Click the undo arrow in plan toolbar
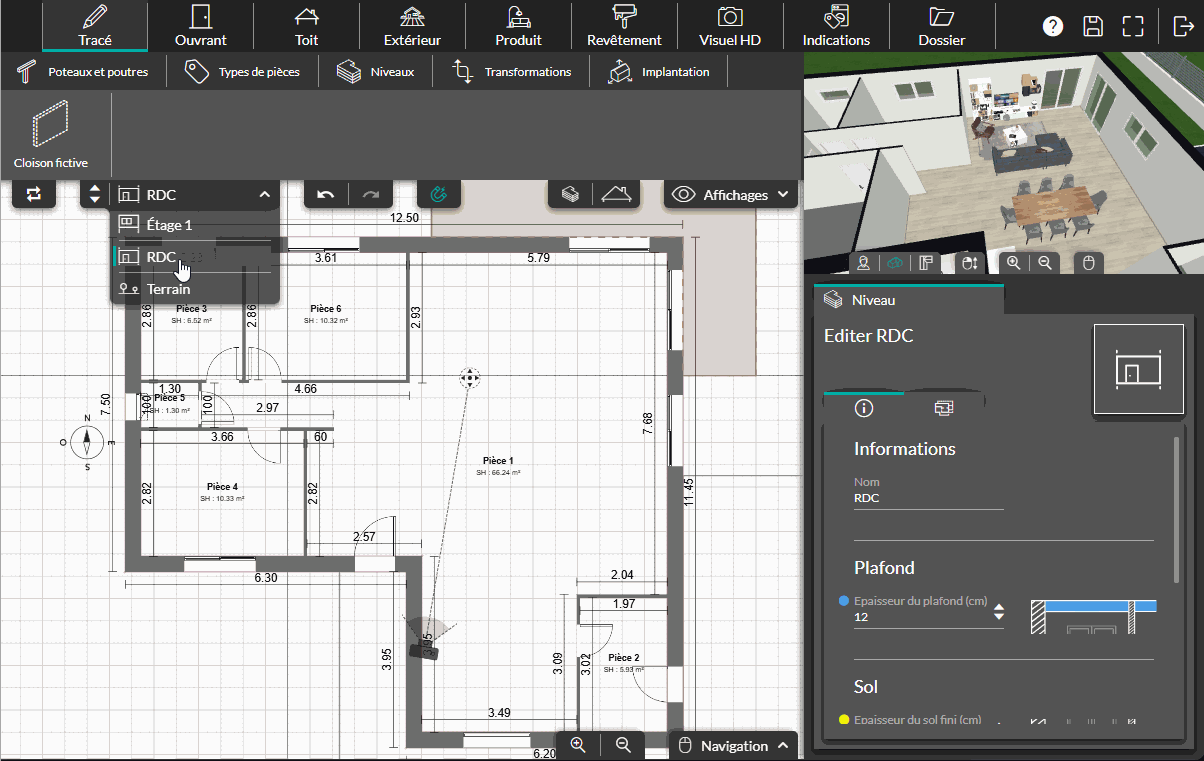Image resolution: width=1204 pixels, height=761 pixels. point(325,194)
